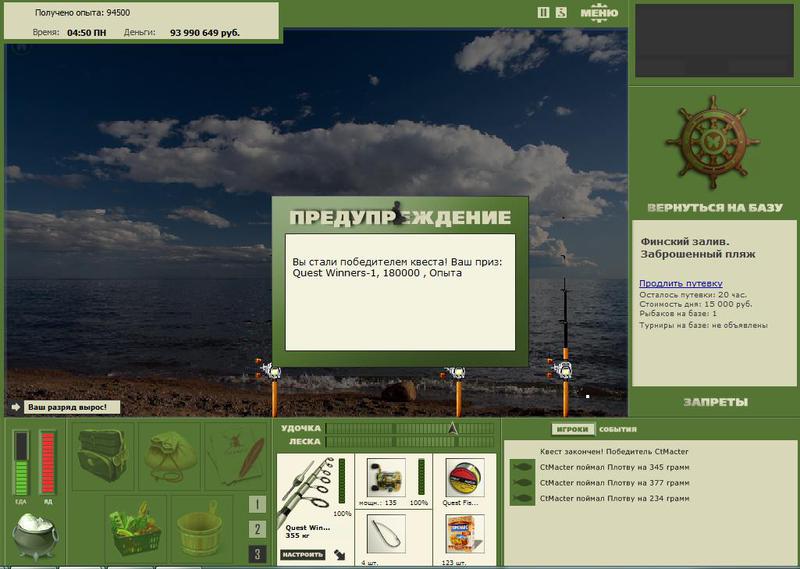Select the bait package showing 123 шт.
800x569 pixels.
[464, 534]
